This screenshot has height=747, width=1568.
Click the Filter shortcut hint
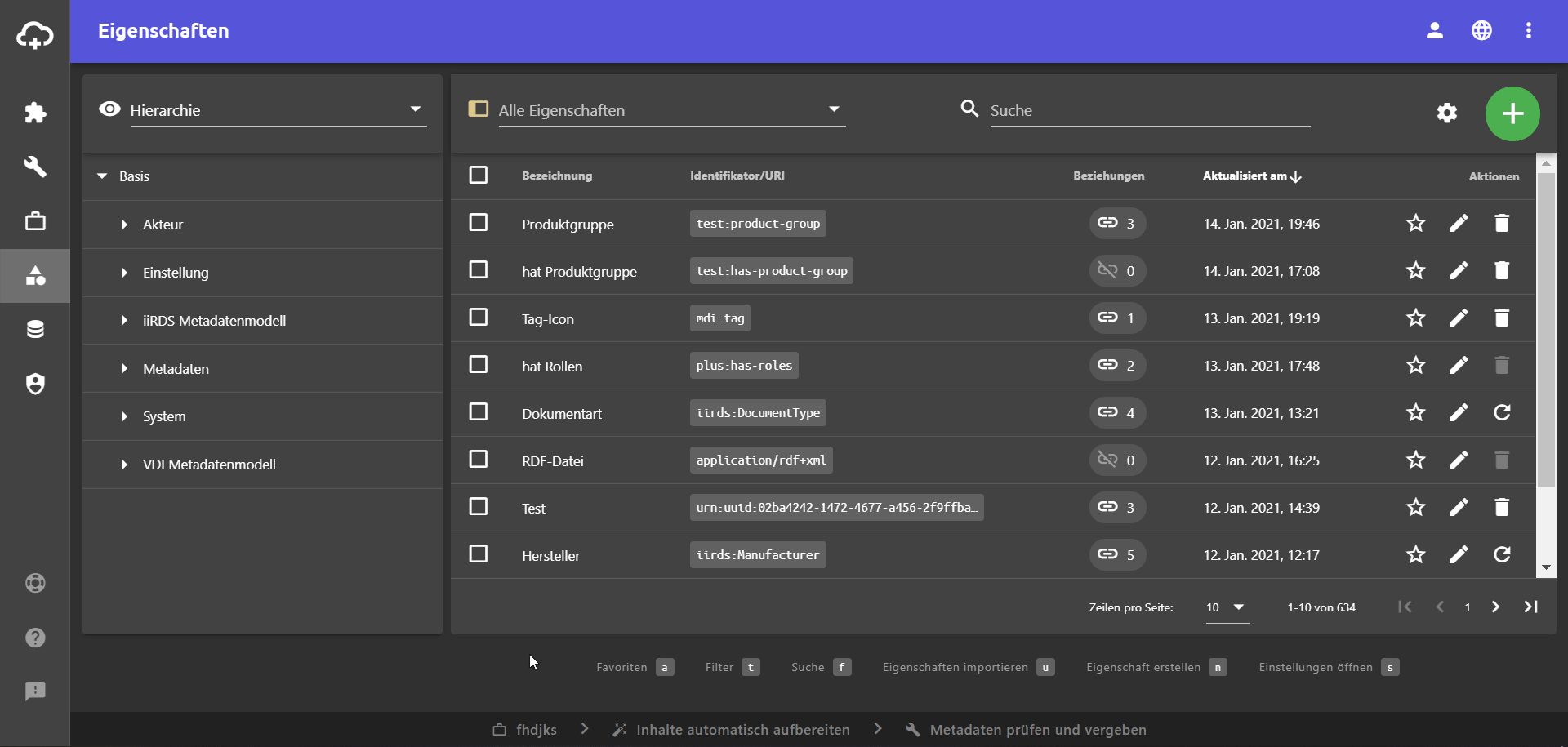click(733, 667)
